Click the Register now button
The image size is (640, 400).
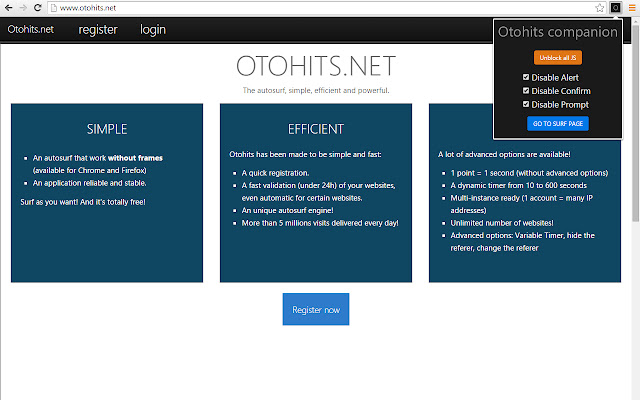click(x=316, y=309)
